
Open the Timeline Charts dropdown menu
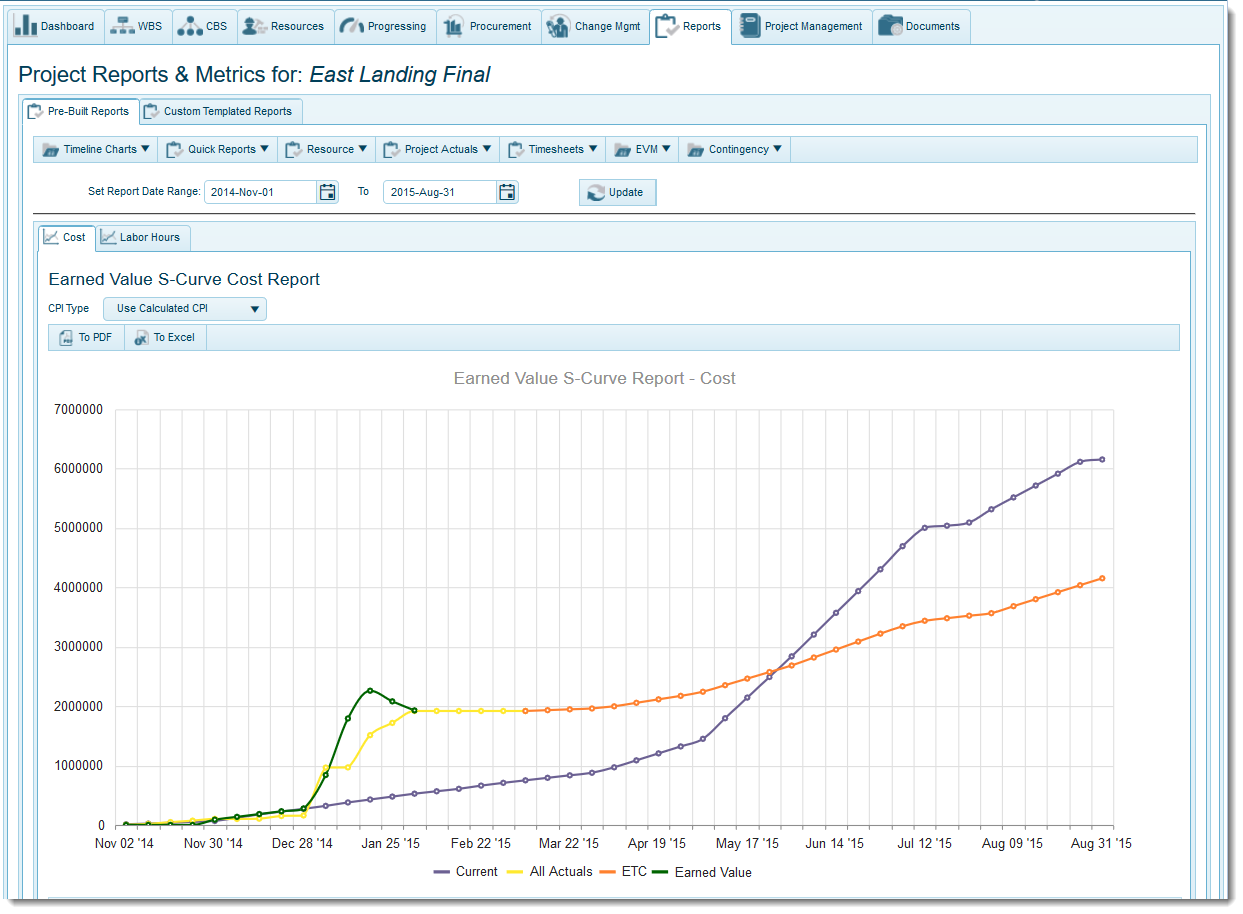tap(95, 149)
